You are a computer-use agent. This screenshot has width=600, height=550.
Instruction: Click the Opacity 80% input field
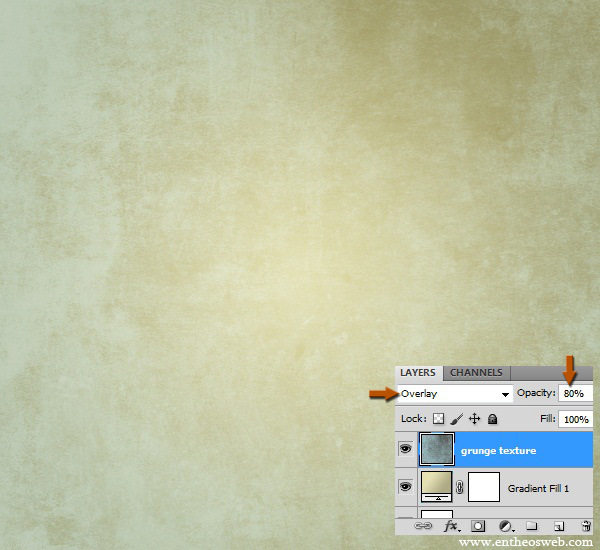click(x=576, y=393)
